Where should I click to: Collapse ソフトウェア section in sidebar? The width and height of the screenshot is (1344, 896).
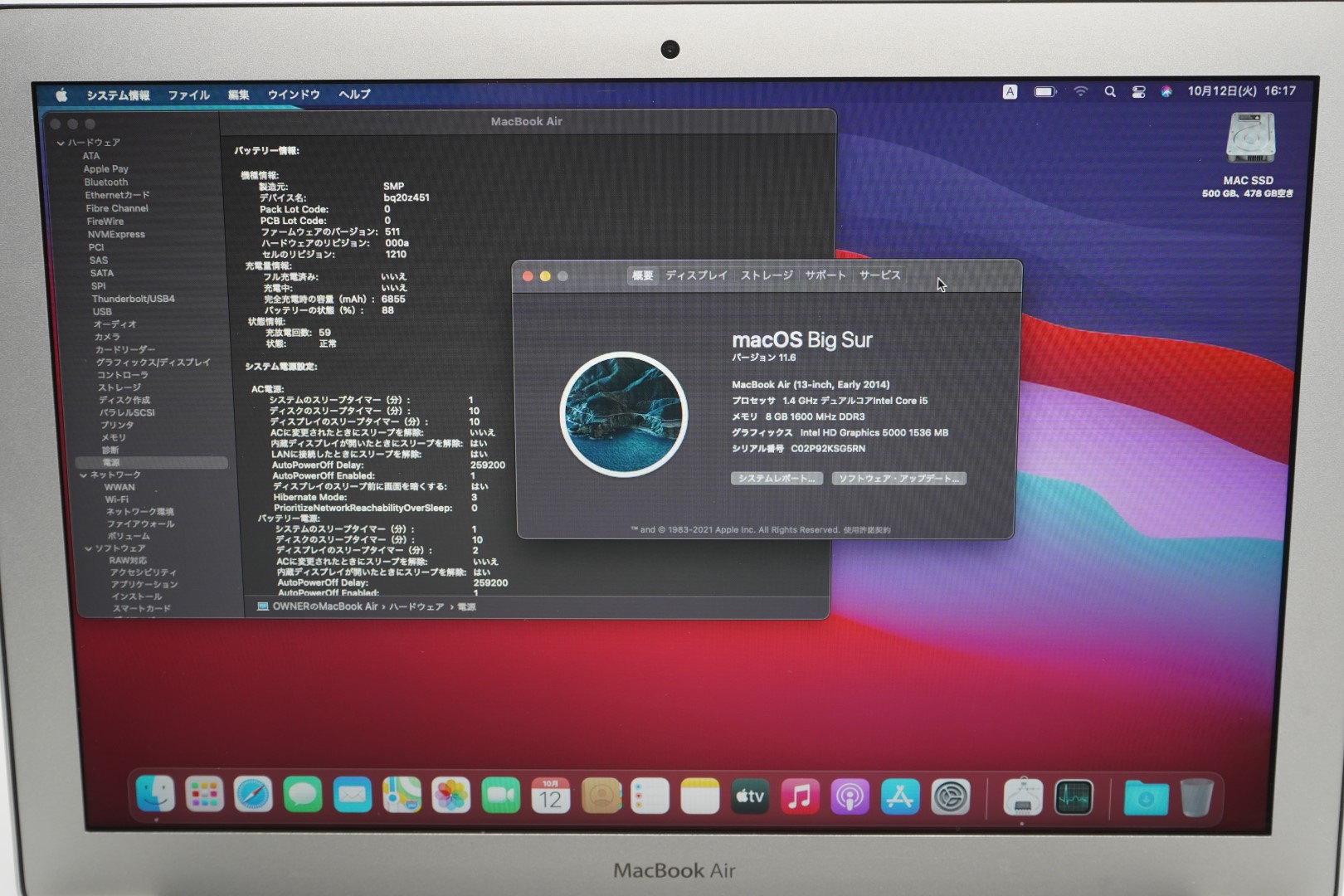click(x=89, y=549)
